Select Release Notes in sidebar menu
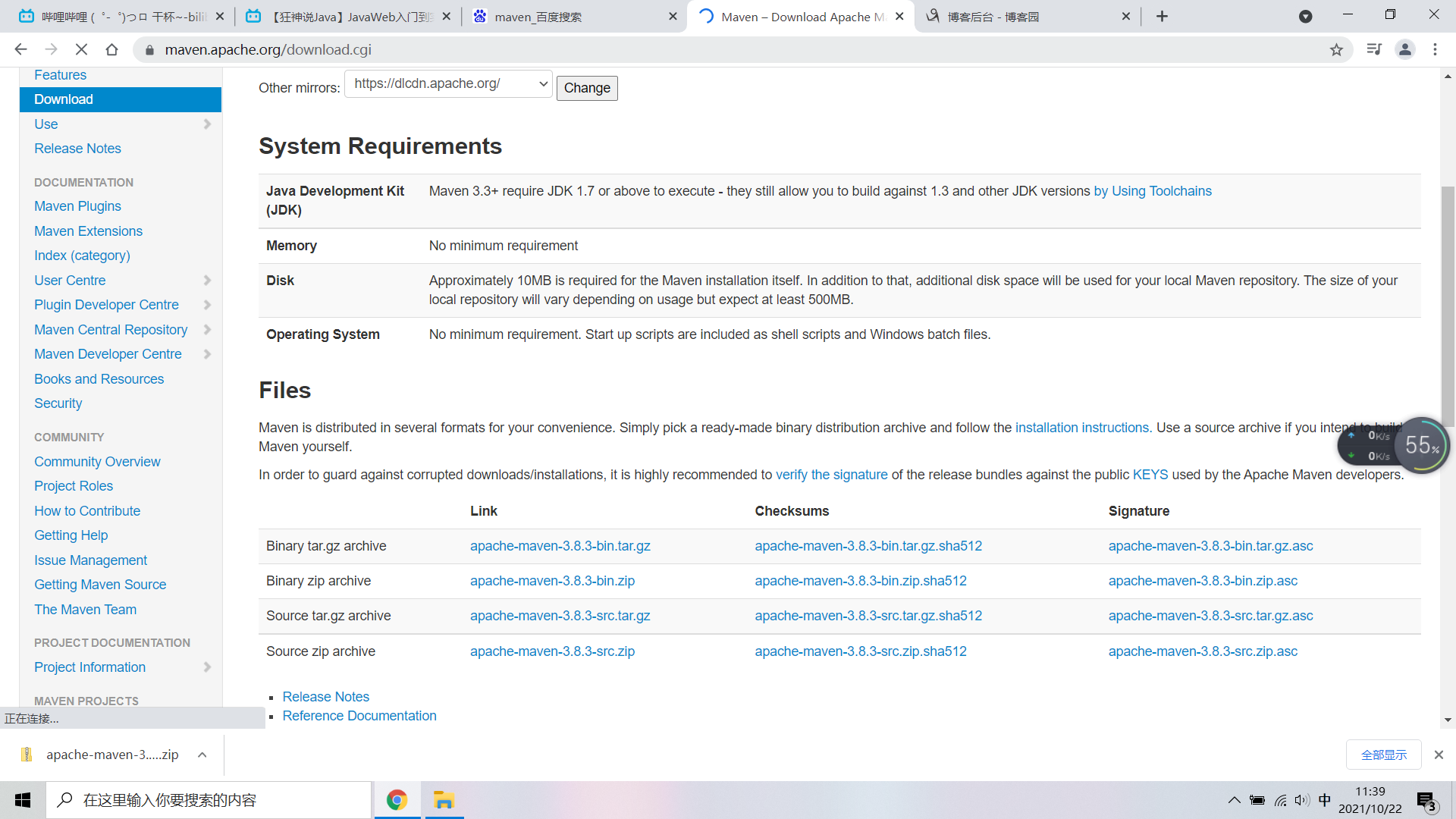This screenshot has width=1456, height=819. coord(77,149)
